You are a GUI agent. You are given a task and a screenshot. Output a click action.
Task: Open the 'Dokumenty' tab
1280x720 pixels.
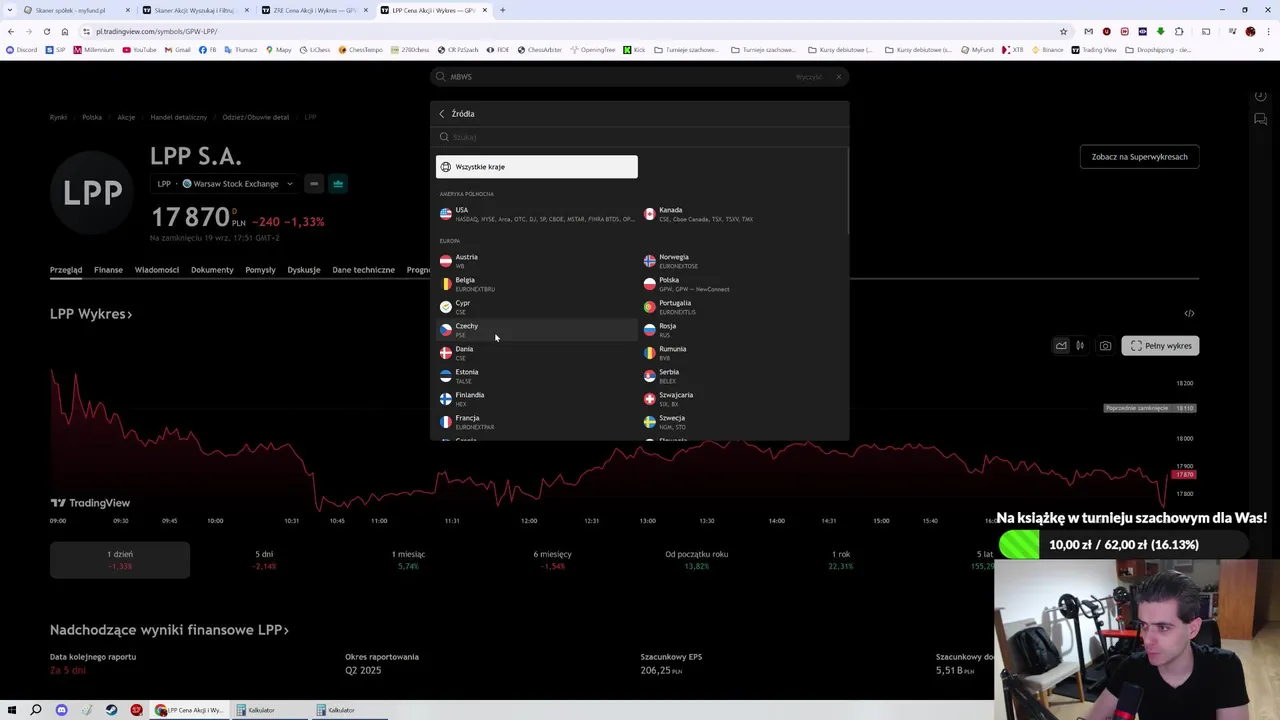(212, 270)
